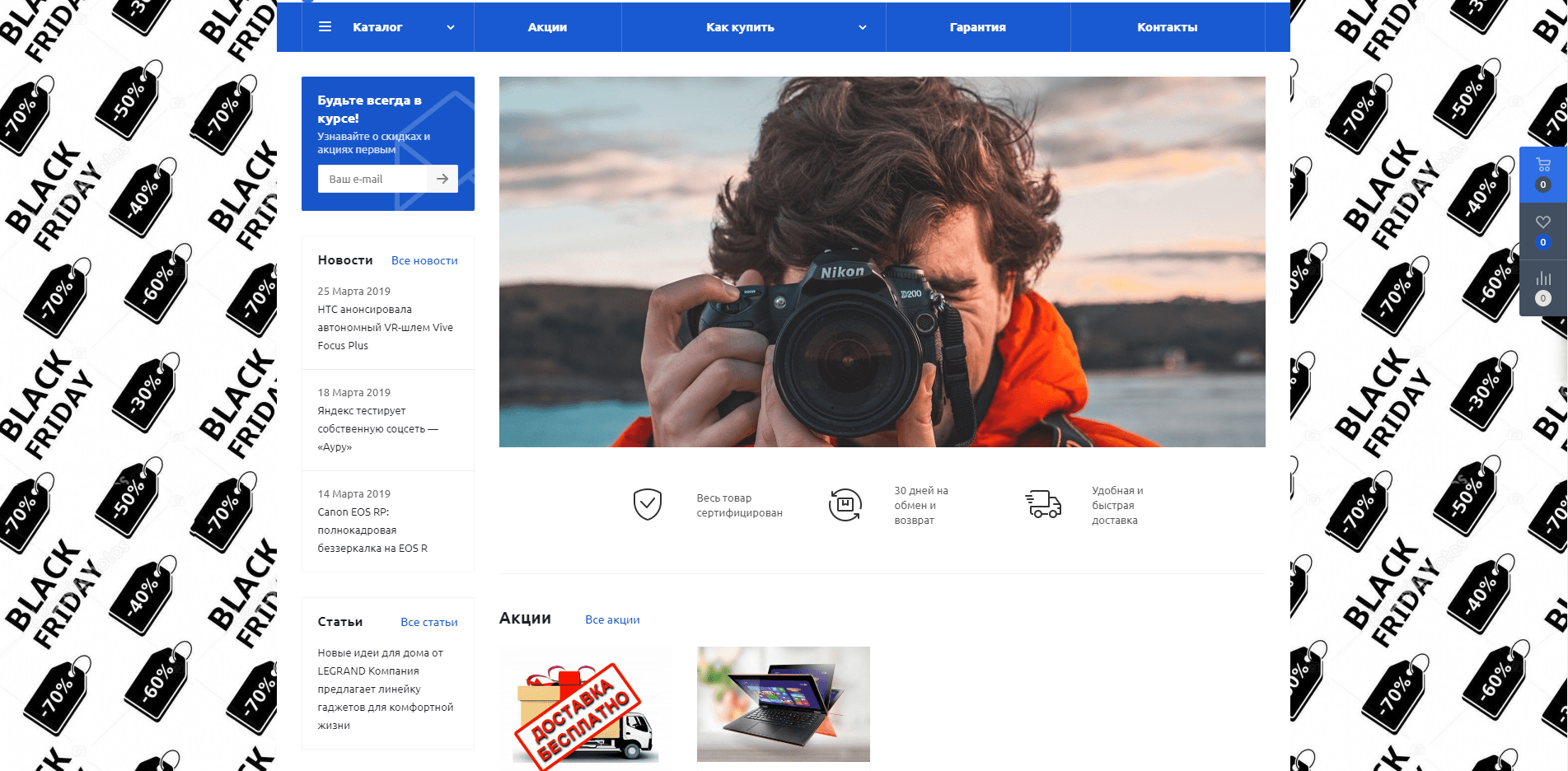Expand the Каталог dropdown arrow
1568x771 pixels.
pyautogui.click(x=451, y=27)
